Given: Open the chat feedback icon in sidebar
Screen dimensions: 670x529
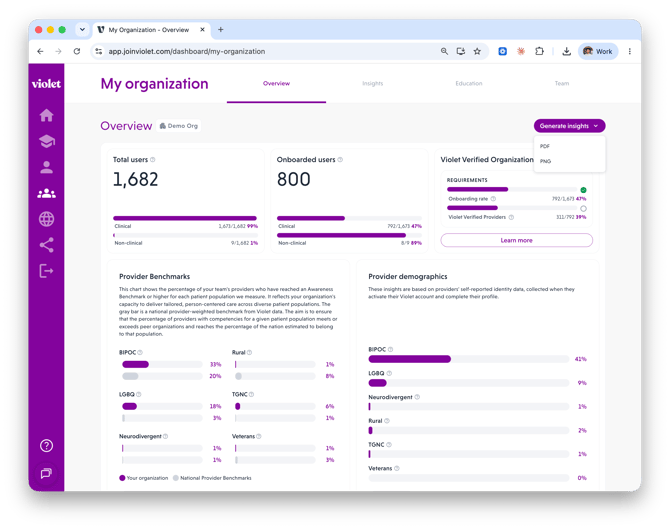Looking at the screenshot, I should pyautogui.click(x=46, y=473).
